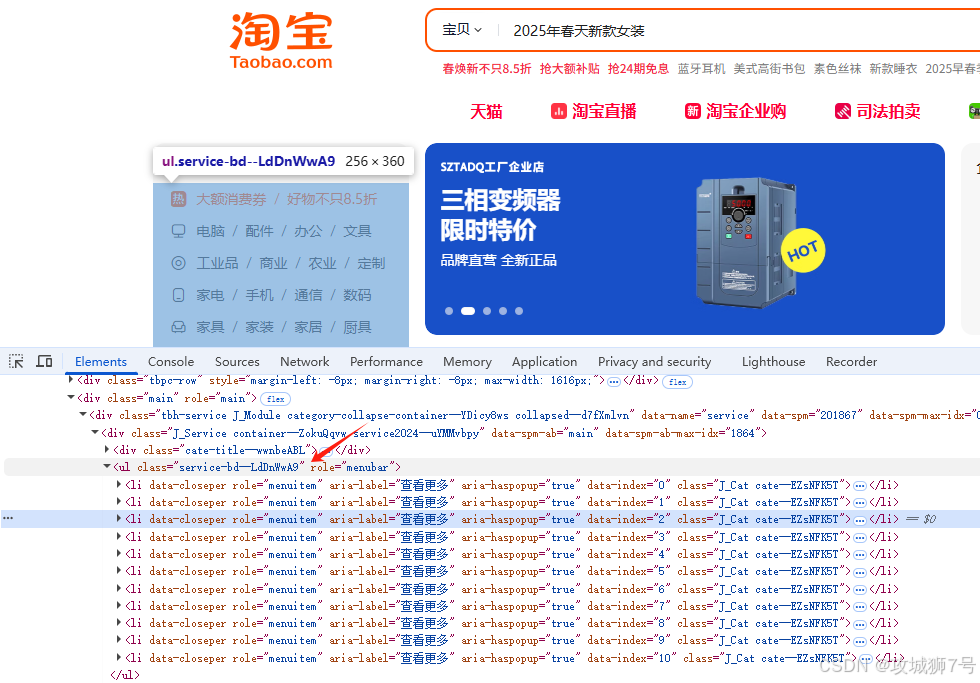Expand the li with data-index 0
The height and width of the screenshot is (683, 980).
click(x=119, y=484)
